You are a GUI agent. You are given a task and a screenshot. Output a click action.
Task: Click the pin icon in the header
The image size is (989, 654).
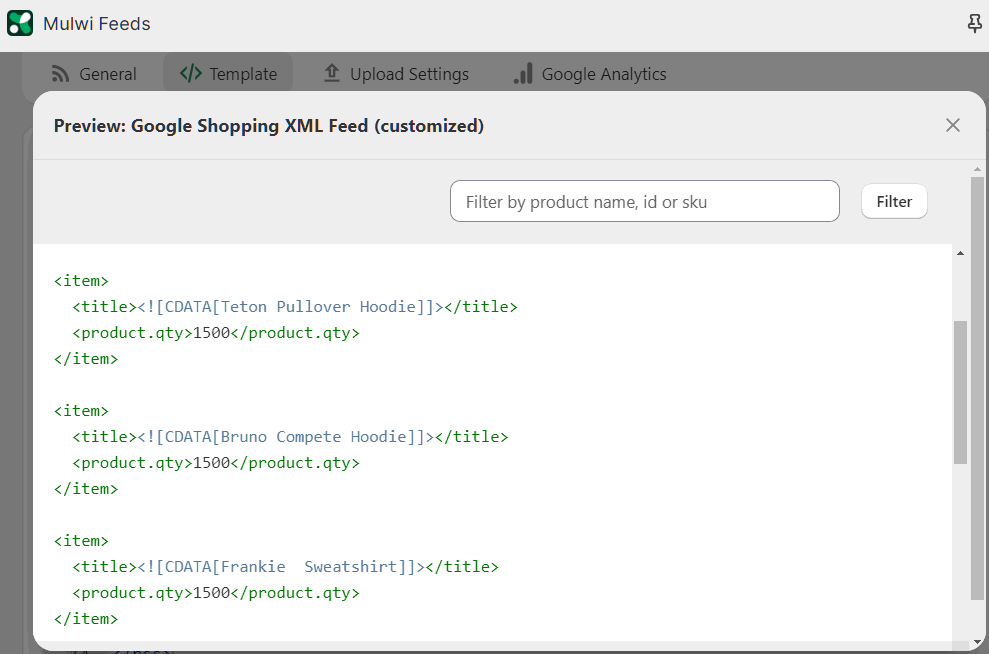(974, 24)
